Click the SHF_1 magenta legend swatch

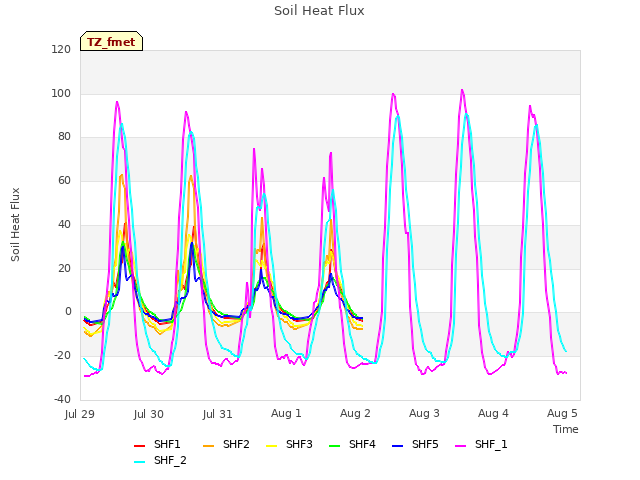click(460, 445)
